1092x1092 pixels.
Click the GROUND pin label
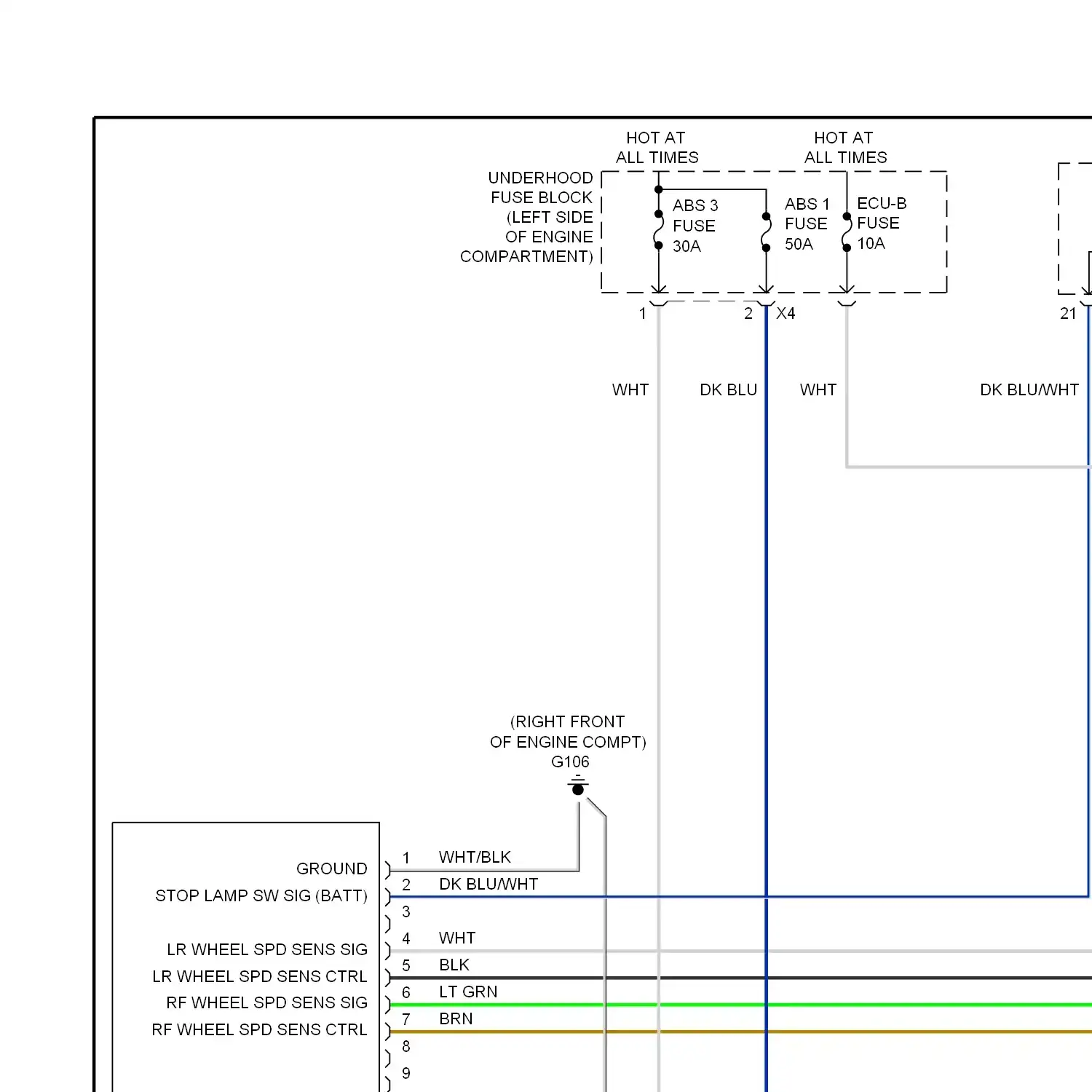click(x=331, y=869)
